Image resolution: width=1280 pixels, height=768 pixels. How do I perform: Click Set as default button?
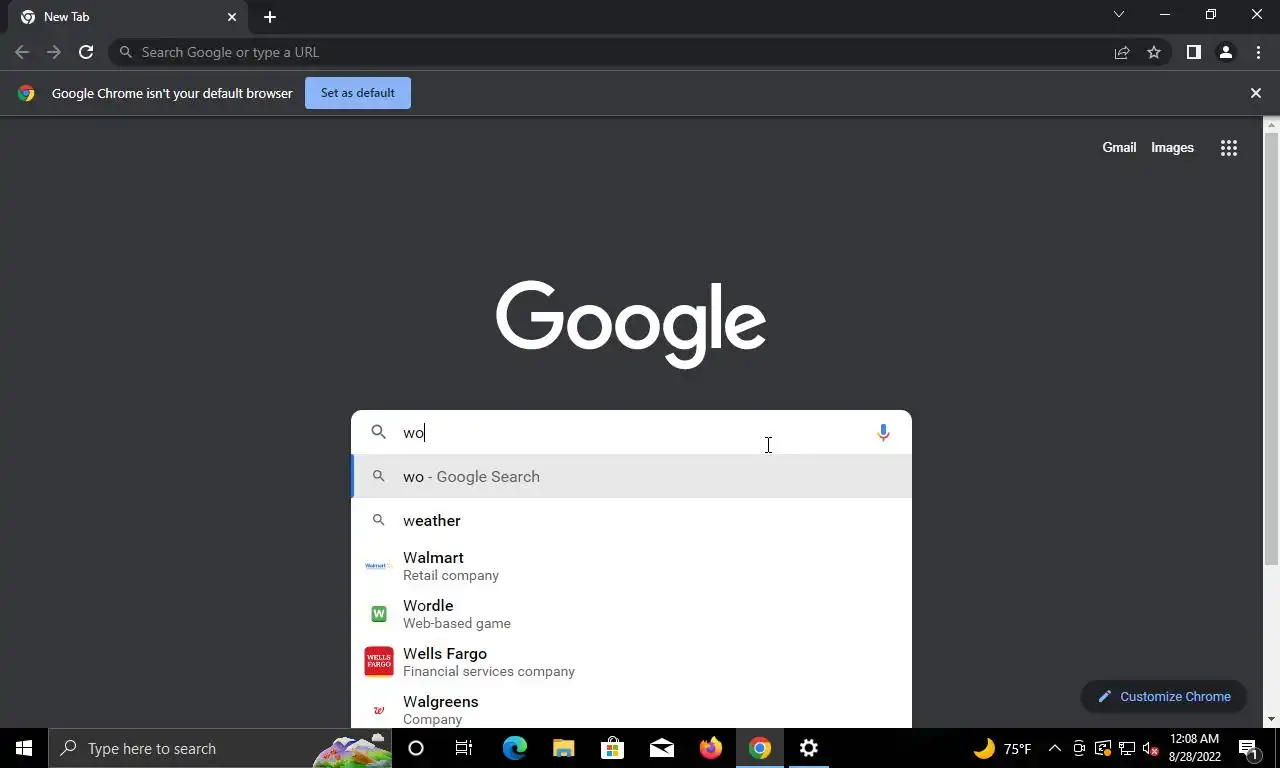coord(358,93)
